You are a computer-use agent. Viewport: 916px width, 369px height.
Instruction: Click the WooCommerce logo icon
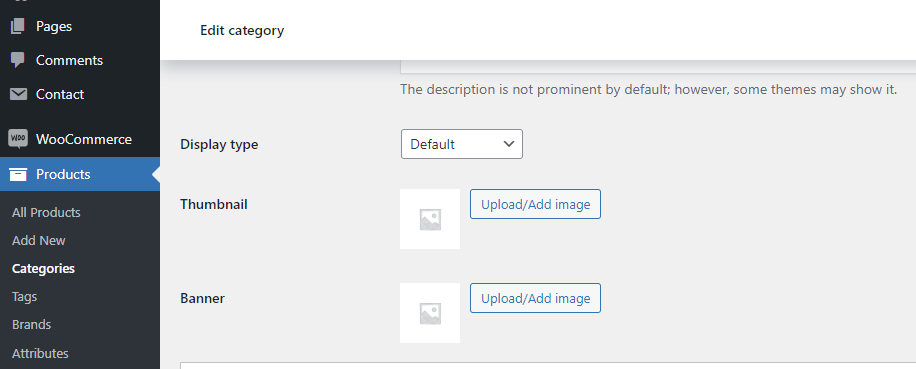coord(18,139)
